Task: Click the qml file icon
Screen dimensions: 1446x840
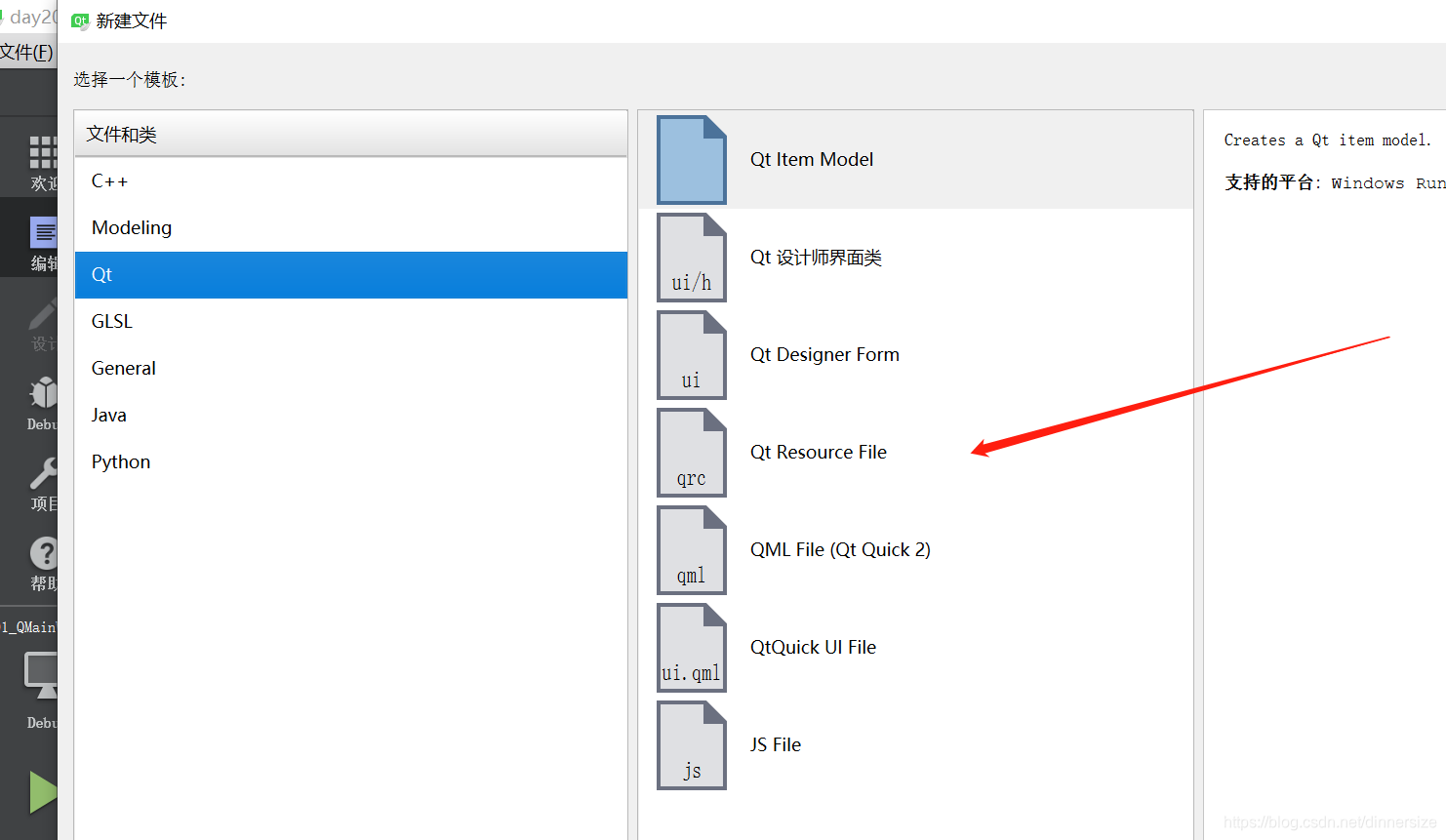Action: tap(692, 550)
